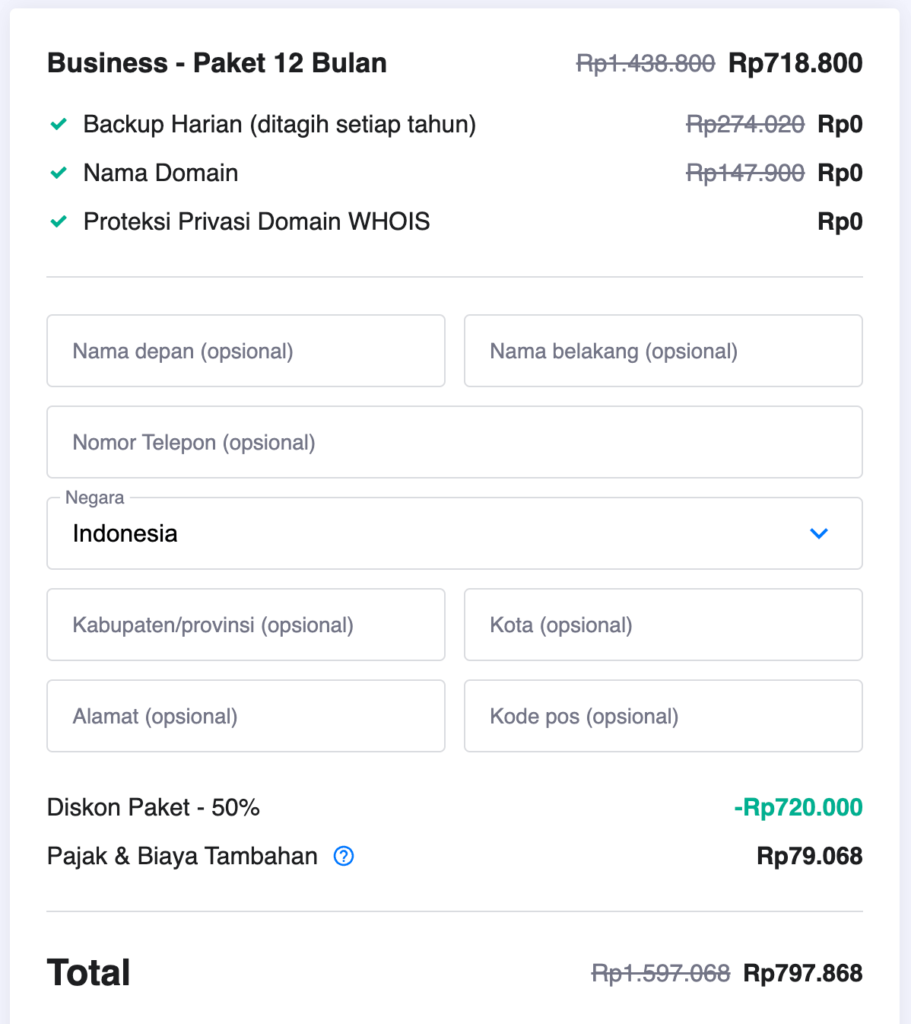This screenshot has height=1024, width=911.
Task: Click the Kabupaten/provinsi input field
Action: pyautogui.click(x=246, y=625)
